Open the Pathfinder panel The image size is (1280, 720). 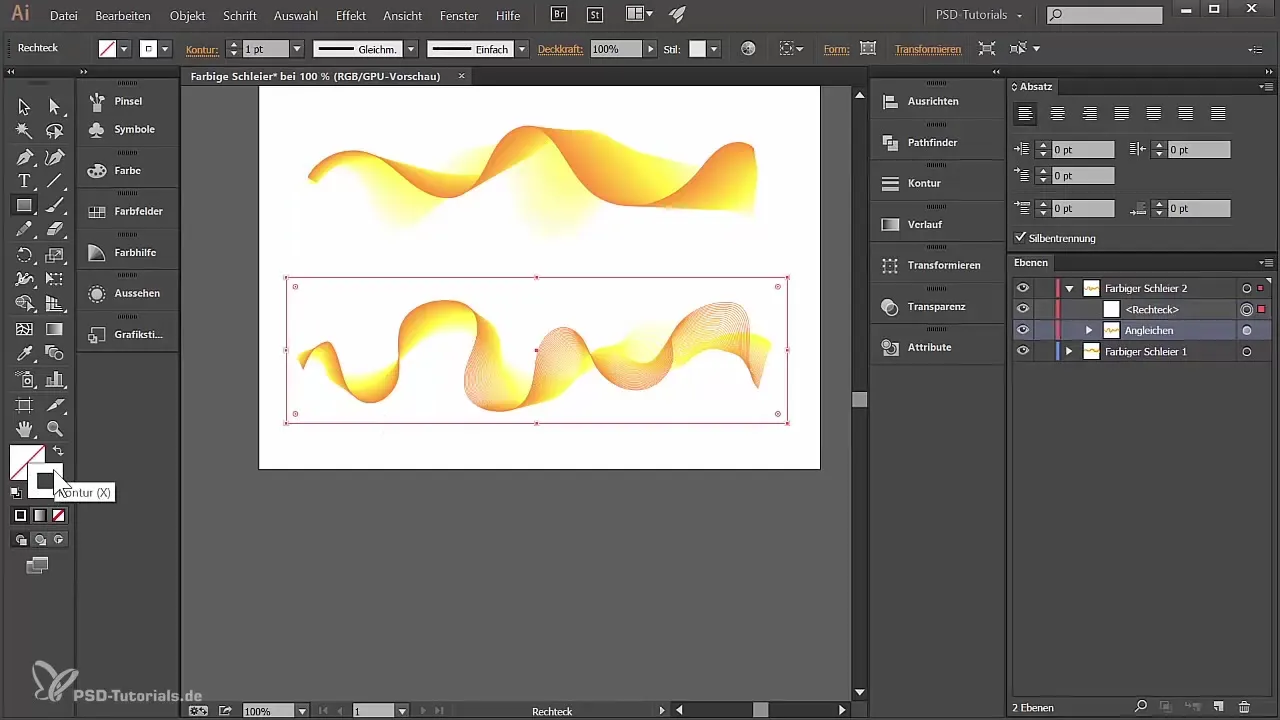932,143
